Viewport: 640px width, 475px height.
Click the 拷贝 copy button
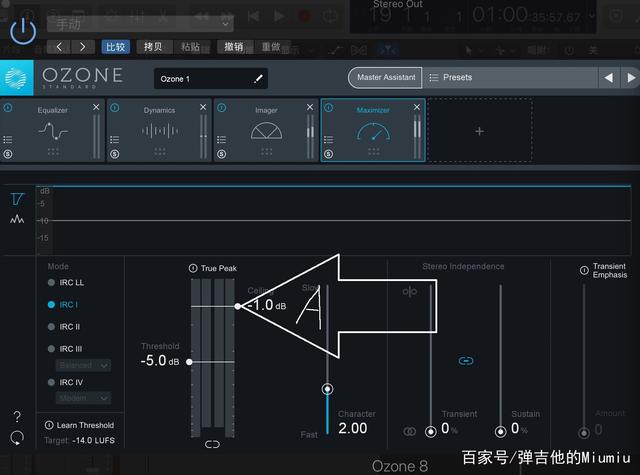pyautogui.click(x=153, y=47)
